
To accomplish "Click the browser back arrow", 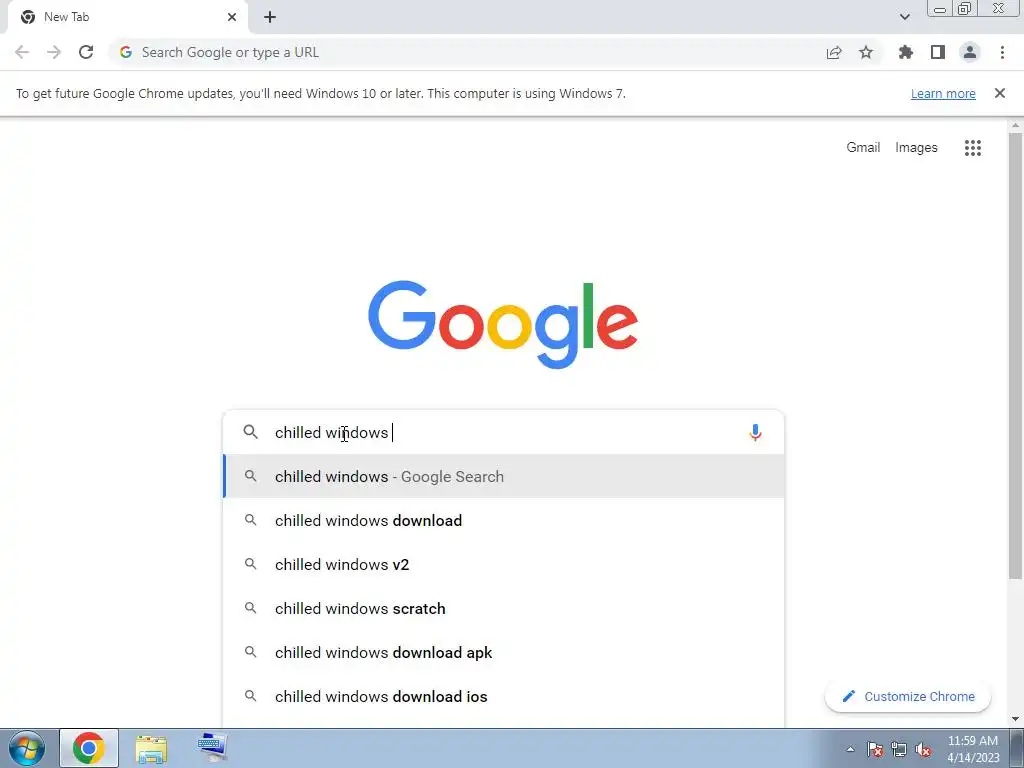I will (x=22, y=52).
